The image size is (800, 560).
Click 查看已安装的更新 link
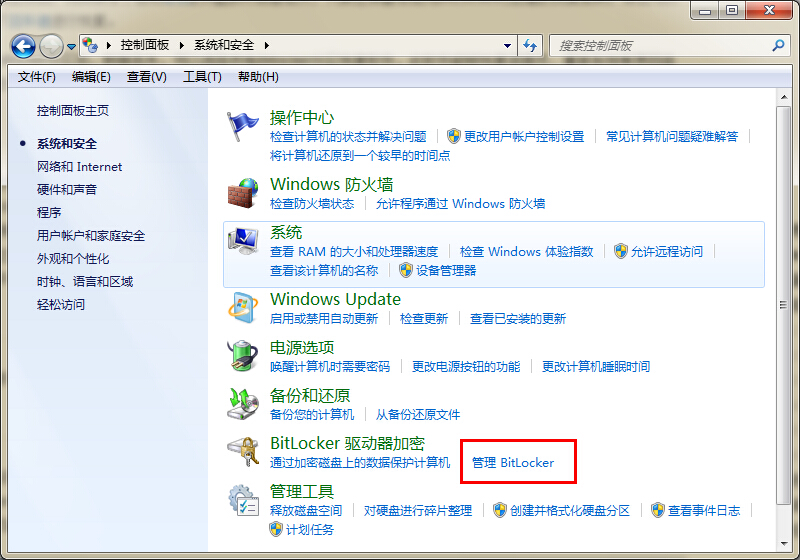click(518, 319)
